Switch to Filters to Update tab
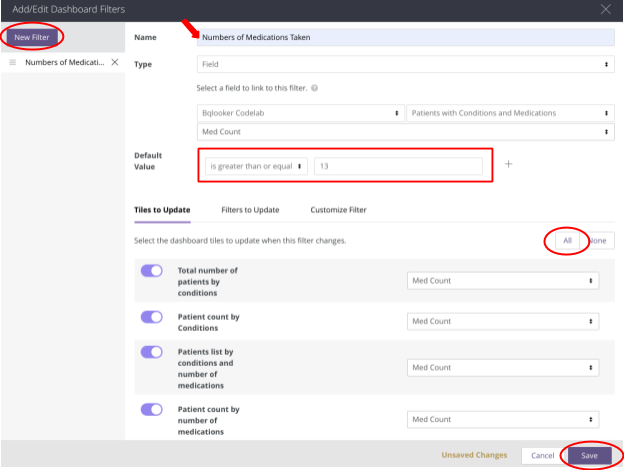The height and width of the screenshot is (470, 624). pos(250,210)
